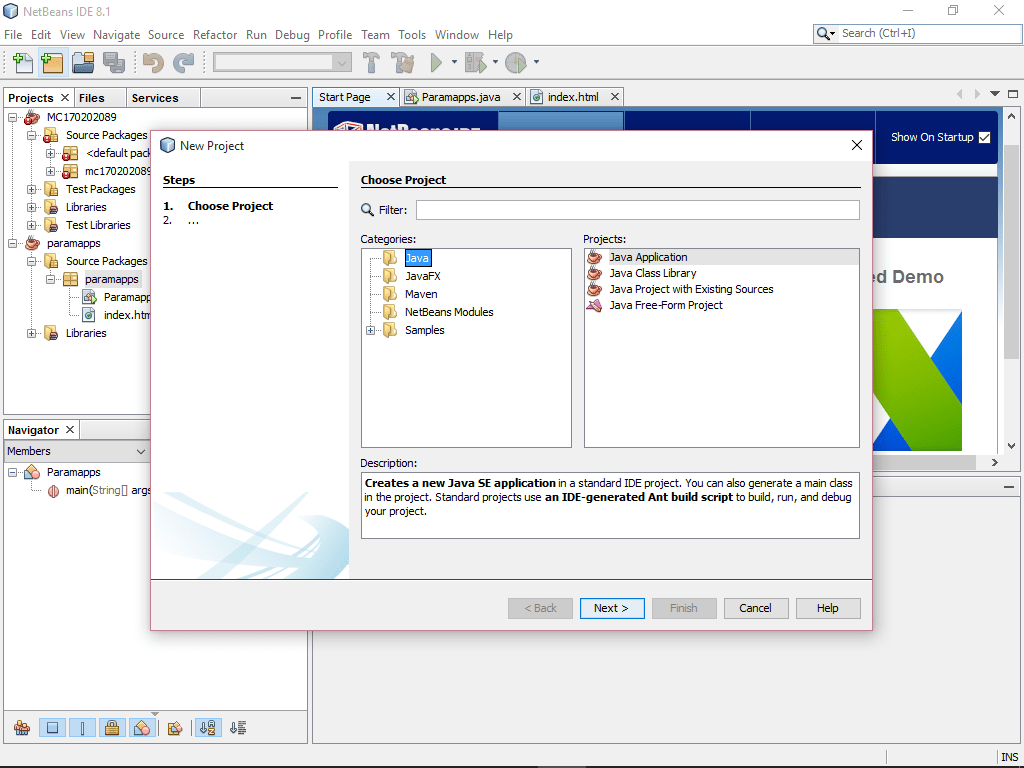Expand the Test Packages node
This screenshot has width=1024, height=768.
31,189
